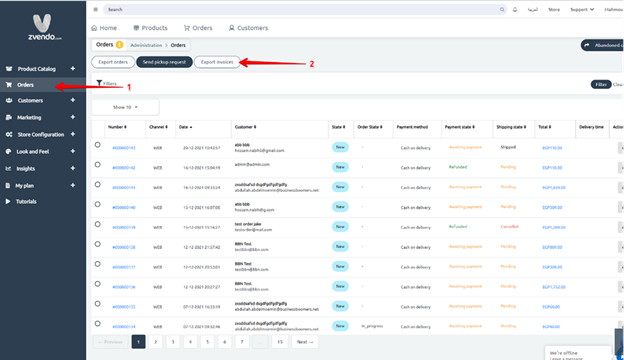The width and height of the screenshot is (624, 360).
Task: Click the Orders cart icon in top nav
Action: 187,28
